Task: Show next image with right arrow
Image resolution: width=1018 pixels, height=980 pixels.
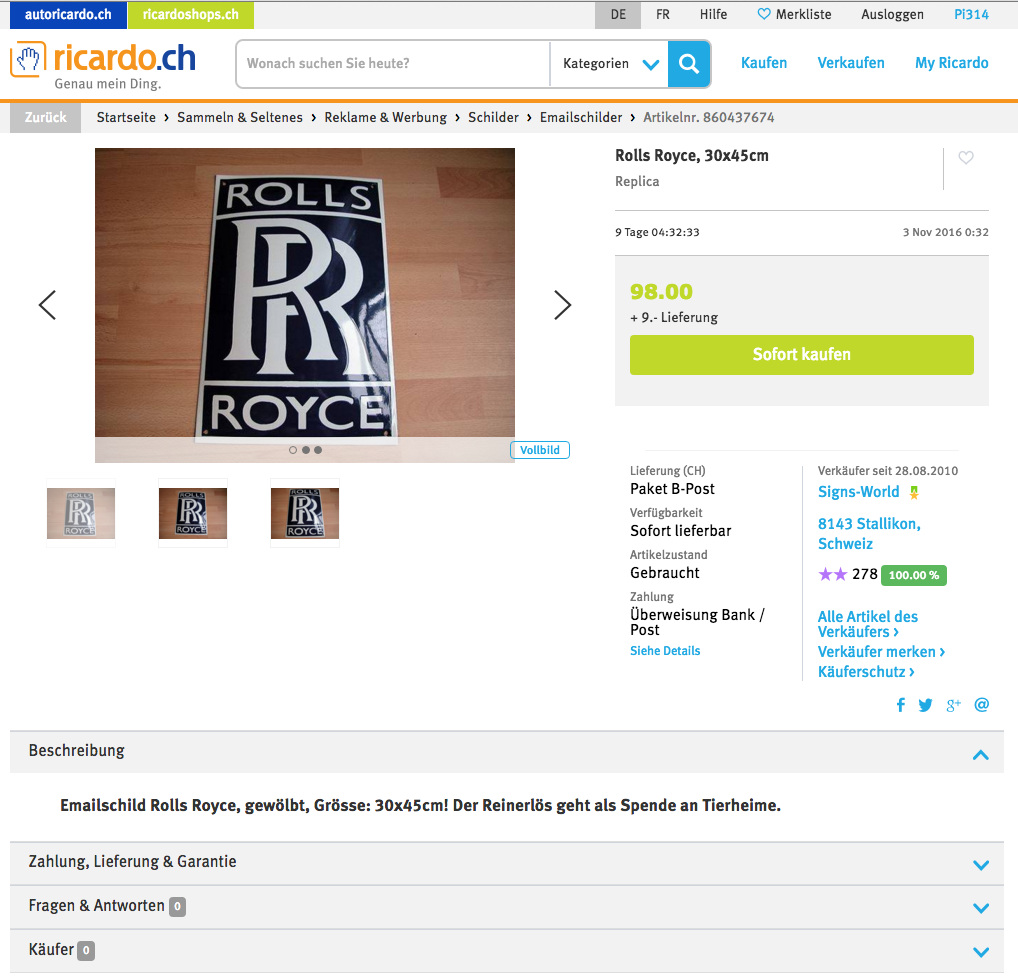Action: (562, 305)
